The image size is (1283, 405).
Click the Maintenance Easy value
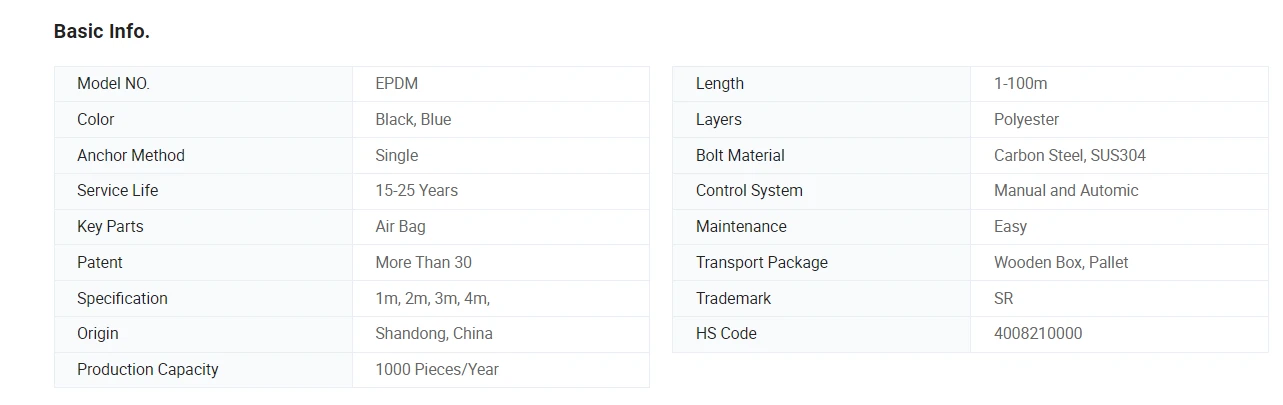[x=1010, y=227]
